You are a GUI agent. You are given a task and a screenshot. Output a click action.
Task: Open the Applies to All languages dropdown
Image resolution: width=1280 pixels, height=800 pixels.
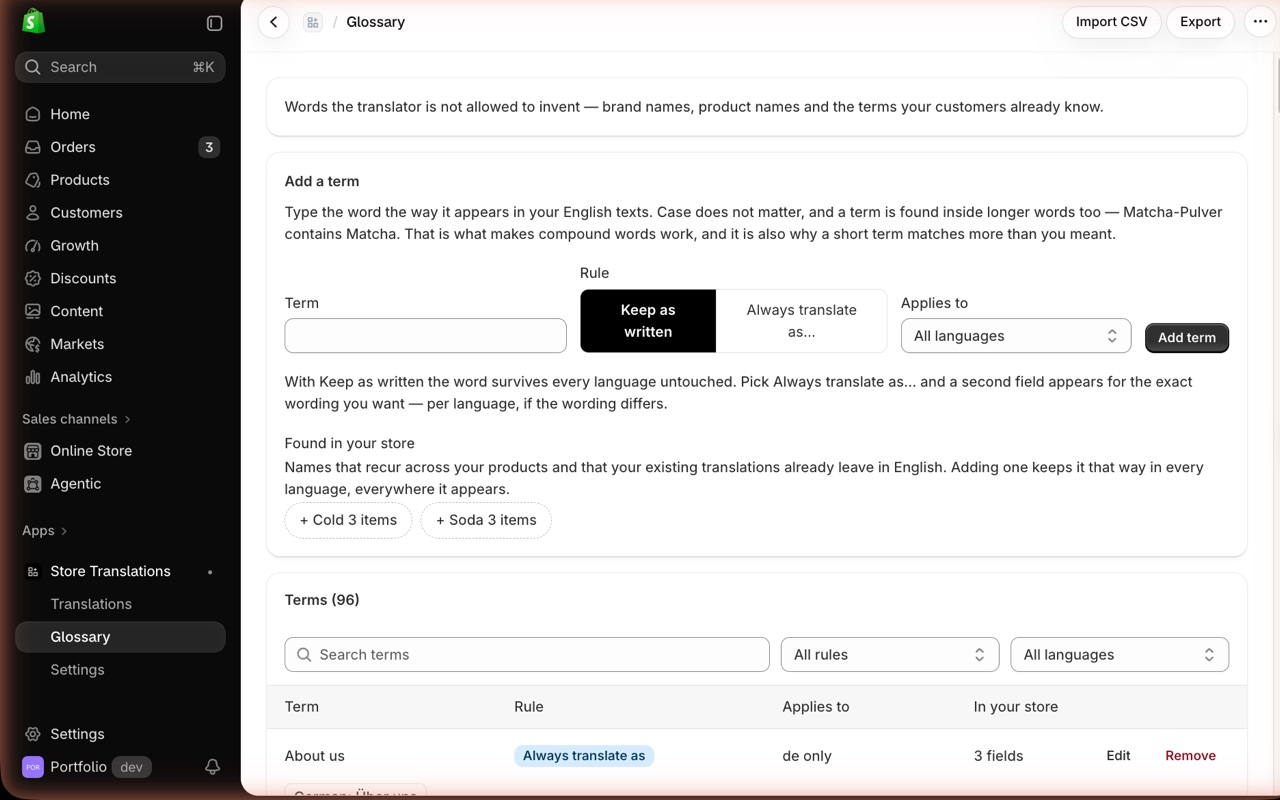pyautogui.click(x=1015, y=336)
